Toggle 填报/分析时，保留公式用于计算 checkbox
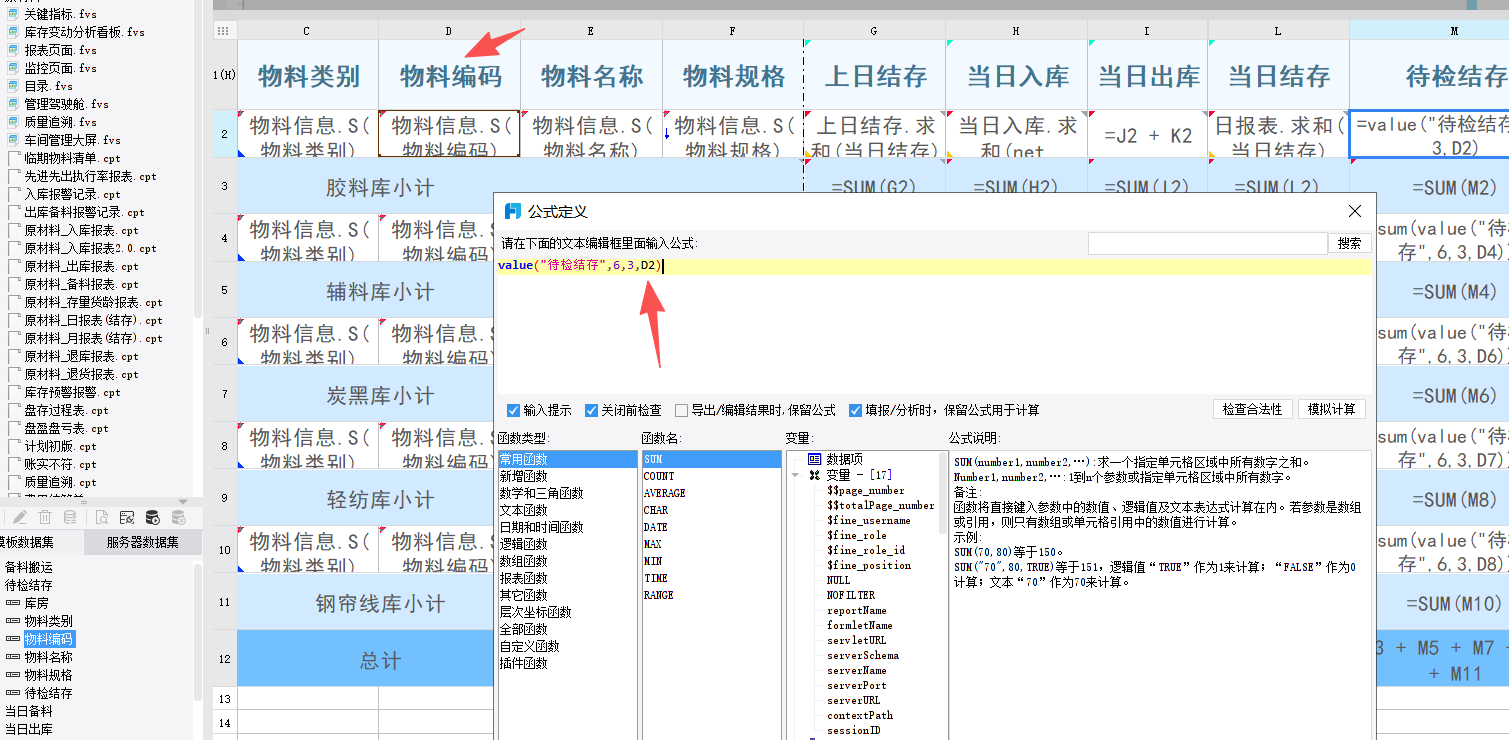Screen dimensions: 1509x740 click(x=855, y=410)
